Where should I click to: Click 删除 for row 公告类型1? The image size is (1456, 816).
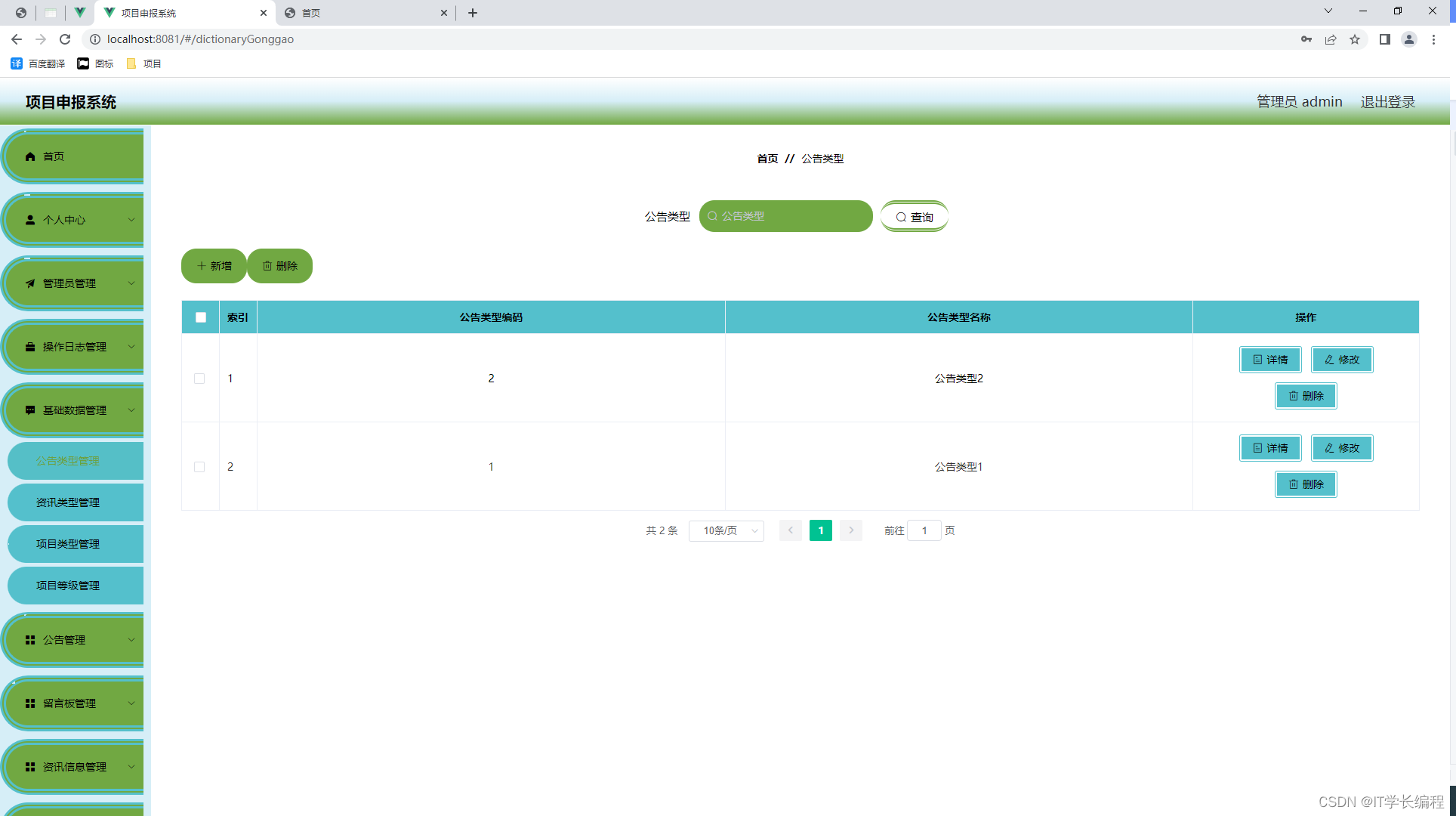click(x=1306, y=484)
